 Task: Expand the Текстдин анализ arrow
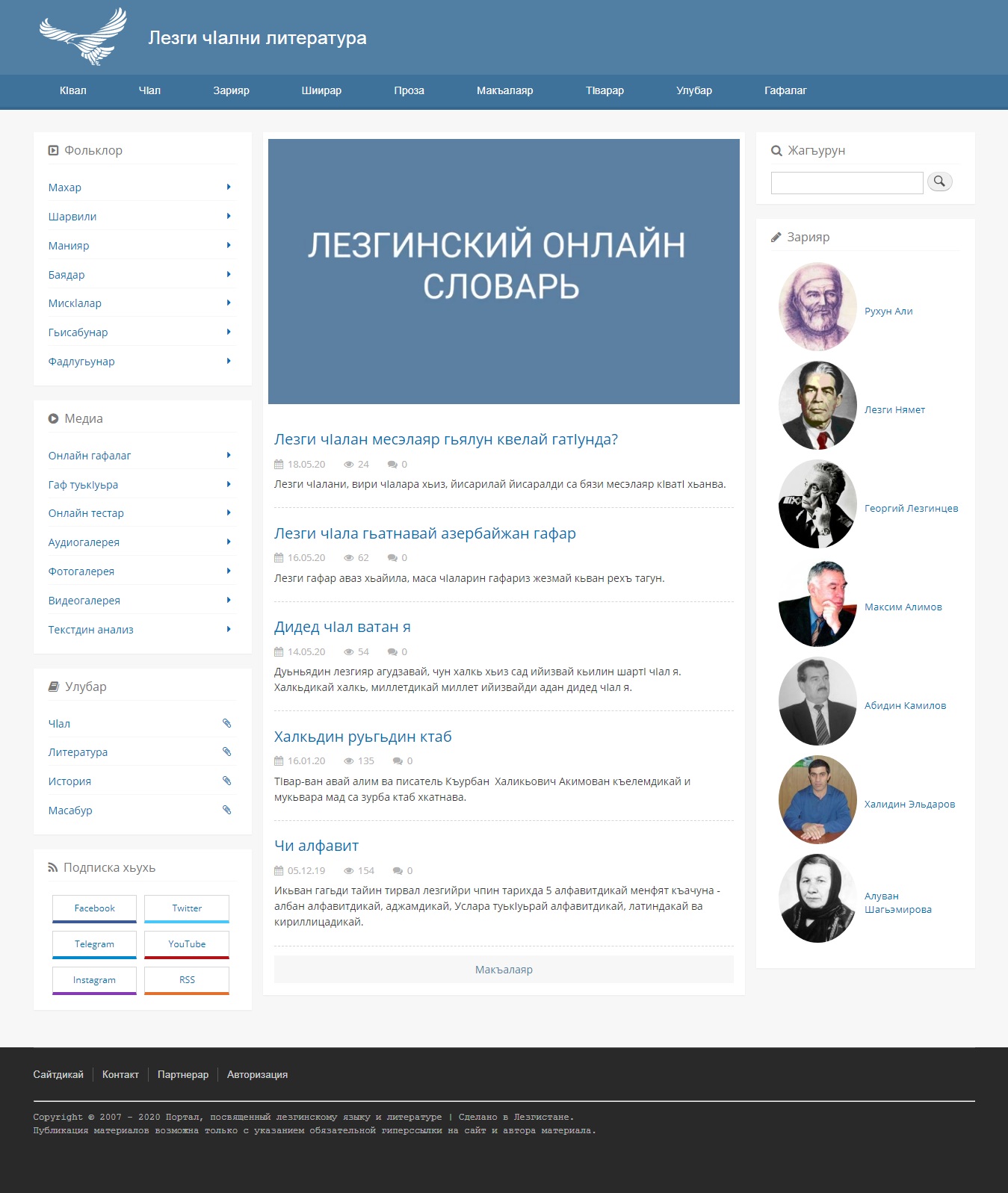click(229, 630)
